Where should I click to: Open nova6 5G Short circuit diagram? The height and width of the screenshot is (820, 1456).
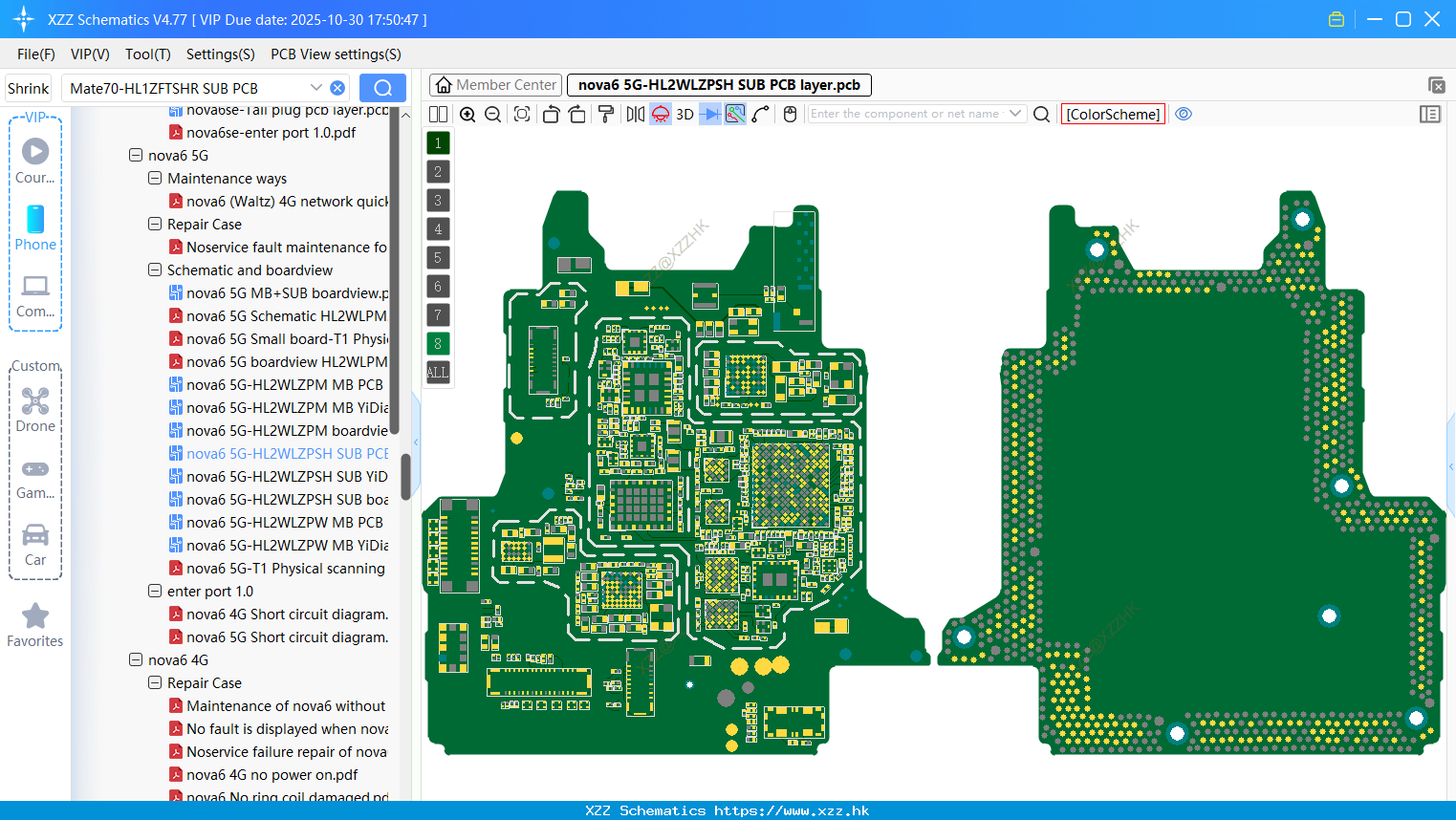pyautogui.click(x=278, y=637)
